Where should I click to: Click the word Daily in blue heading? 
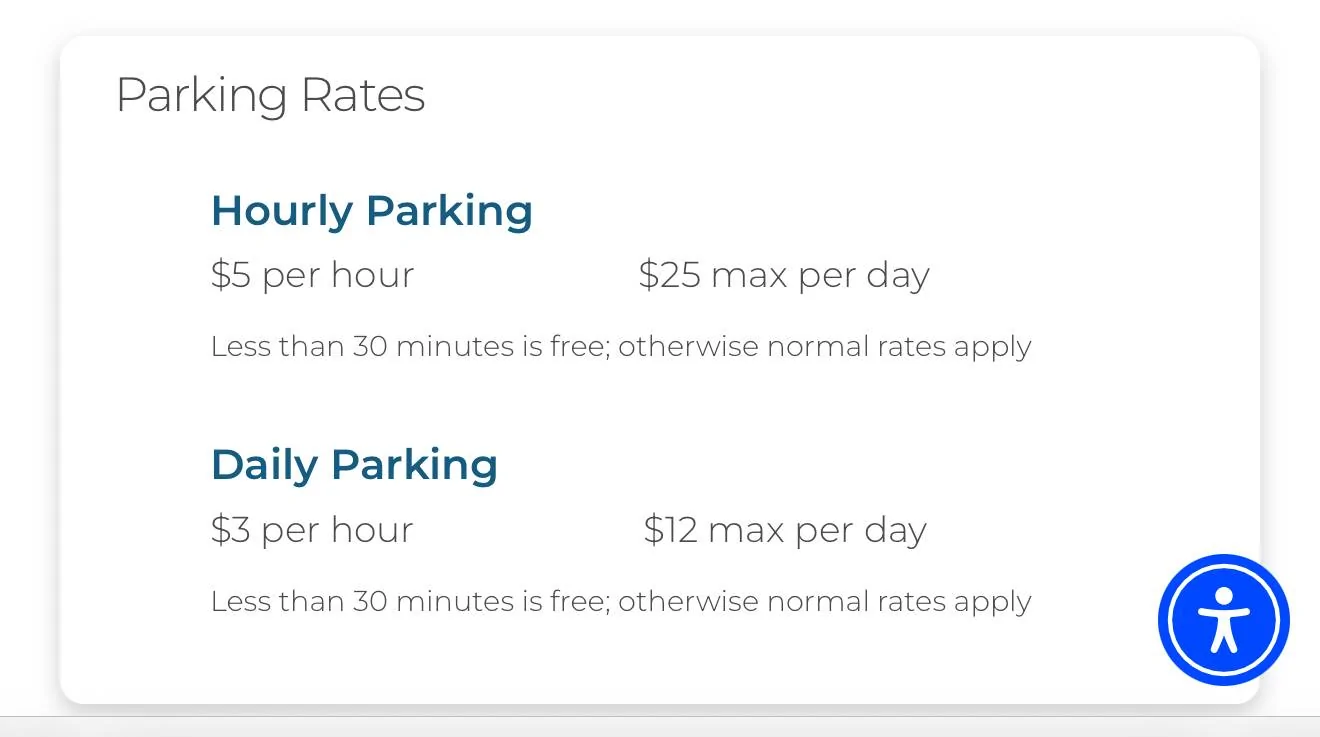264,466
